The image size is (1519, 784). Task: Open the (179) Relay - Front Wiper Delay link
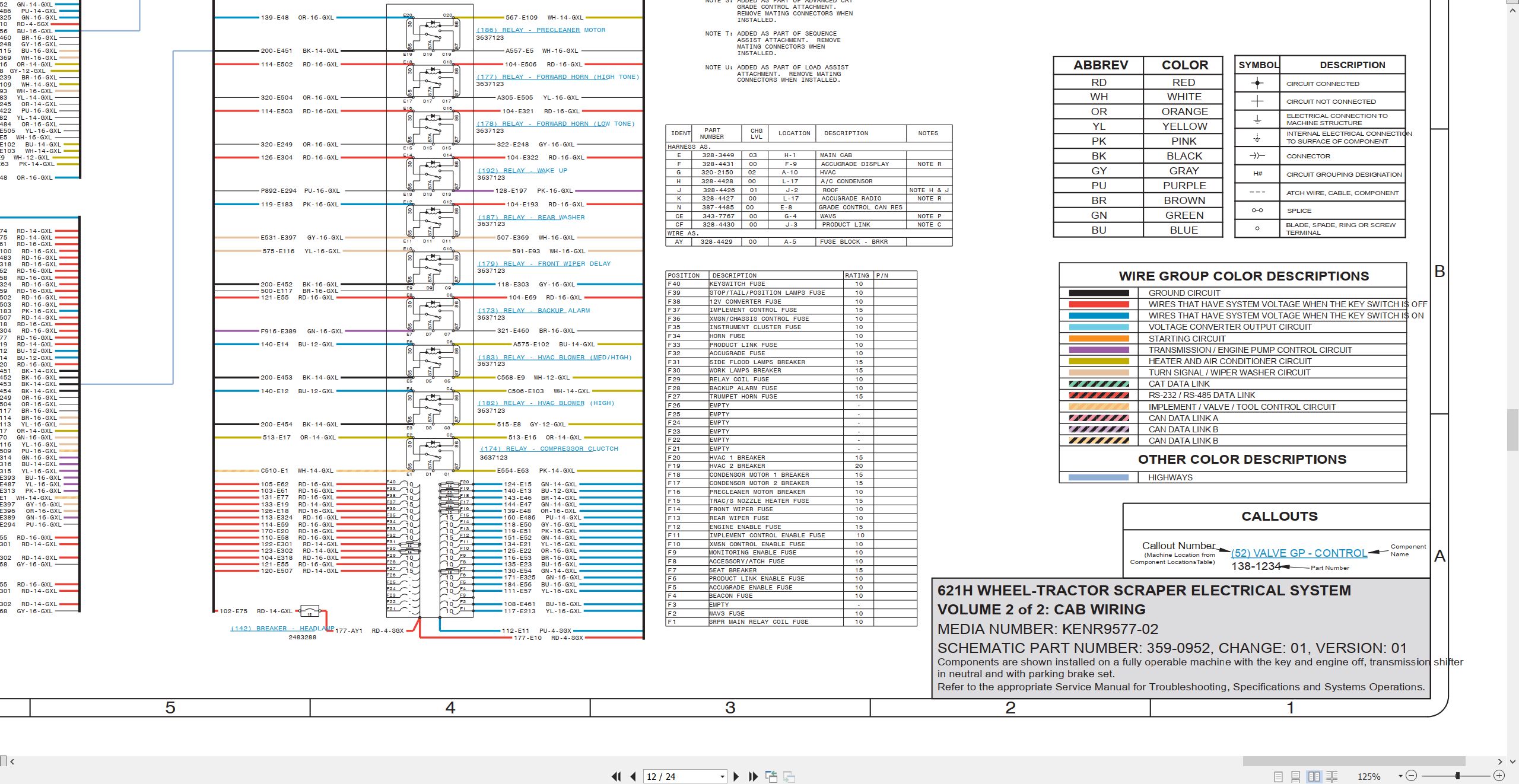coord(544,264)
